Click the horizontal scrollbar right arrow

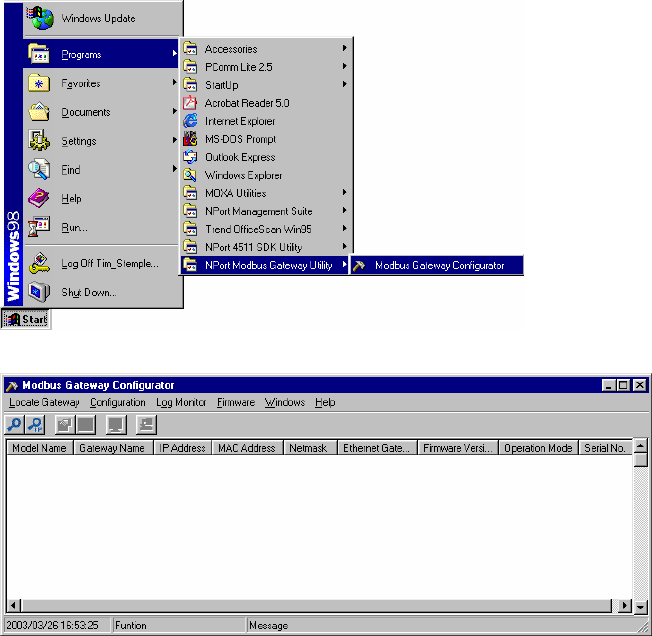tap(624, 605)
